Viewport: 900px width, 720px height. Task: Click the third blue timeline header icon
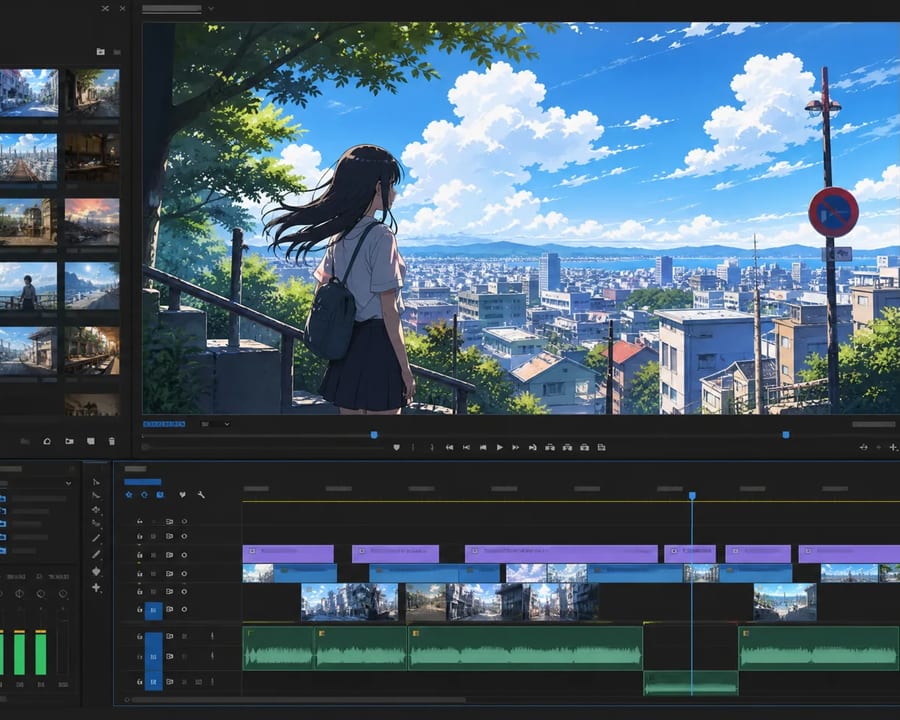click(x=160, y=494)
